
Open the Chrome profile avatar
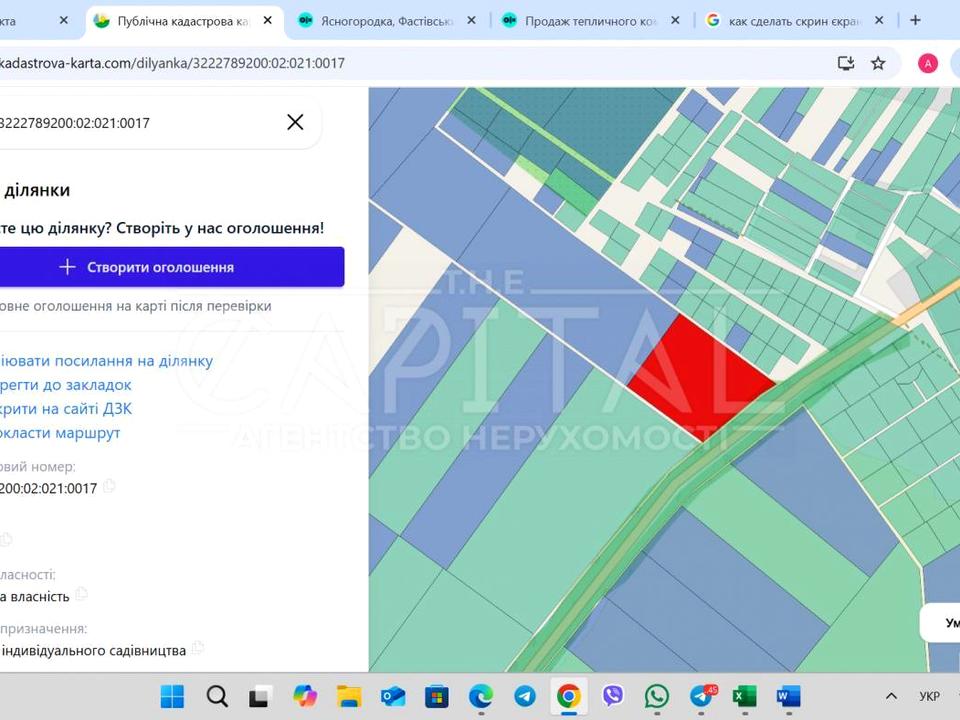tap(928, 63)
